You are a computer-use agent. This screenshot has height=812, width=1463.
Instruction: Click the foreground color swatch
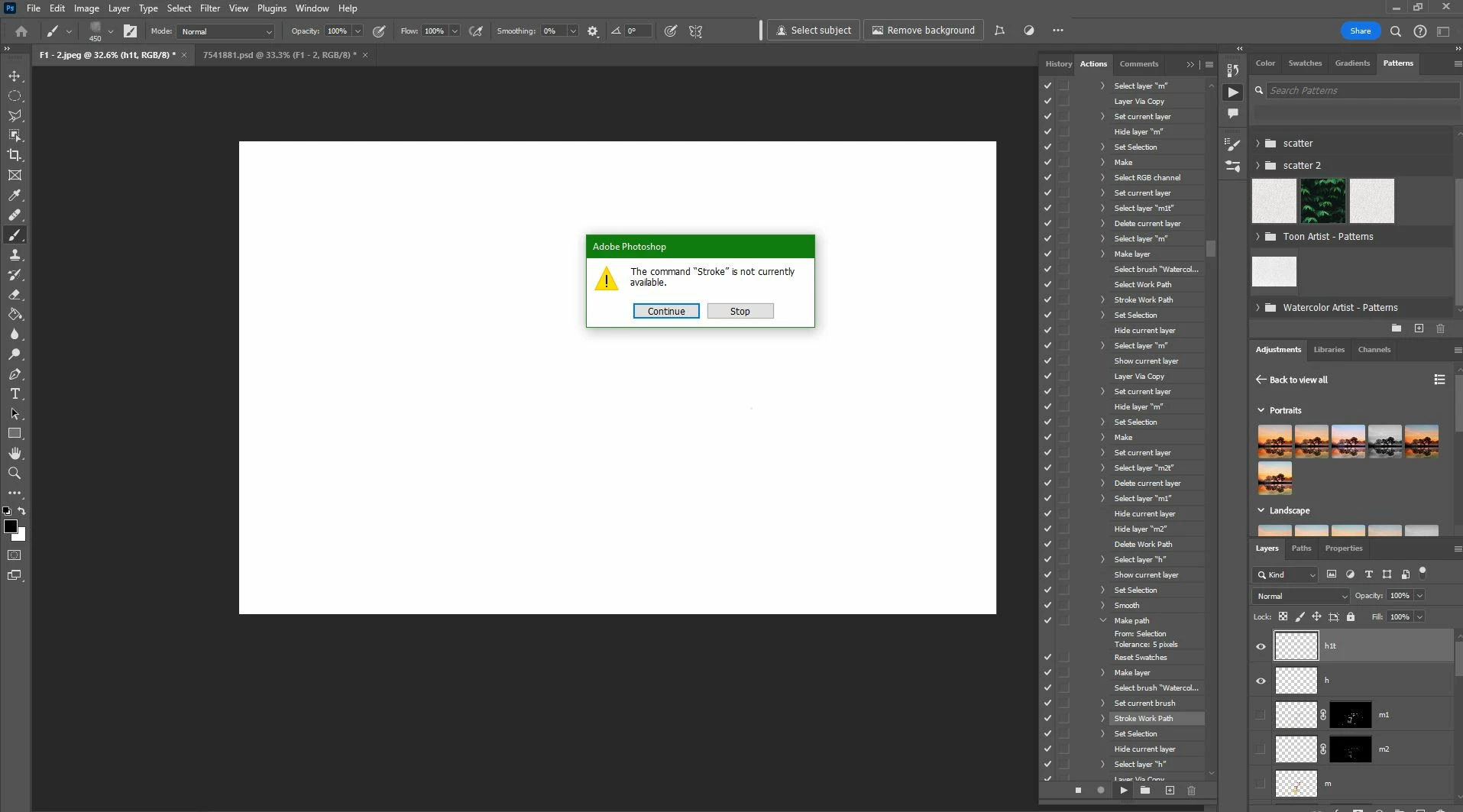point(11,526)
